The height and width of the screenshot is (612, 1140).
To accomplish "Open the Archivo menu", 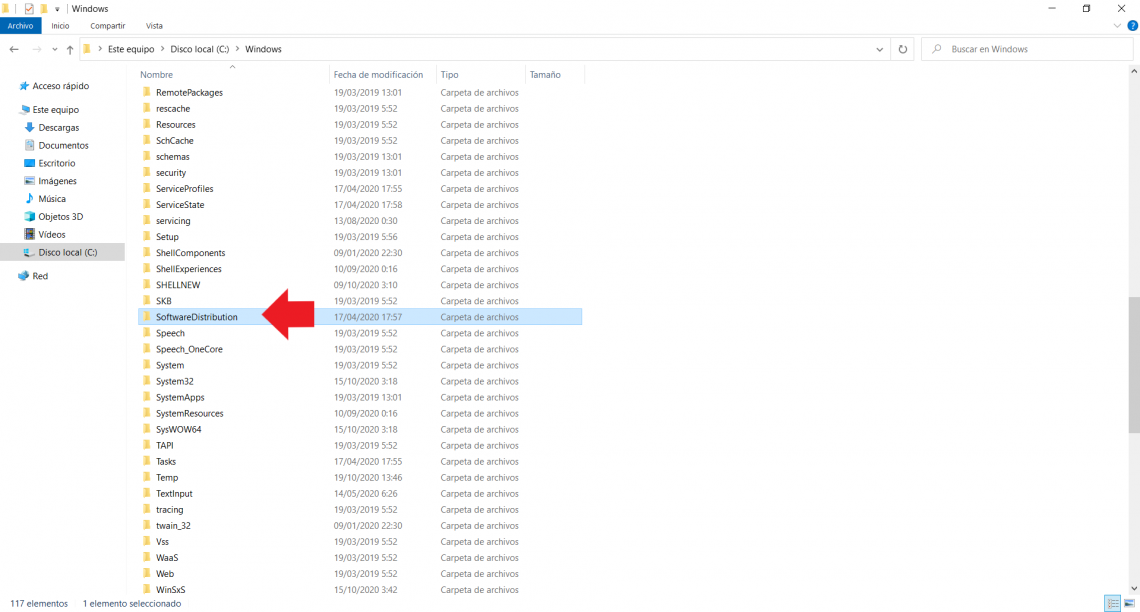I will [x=20, y=25].
